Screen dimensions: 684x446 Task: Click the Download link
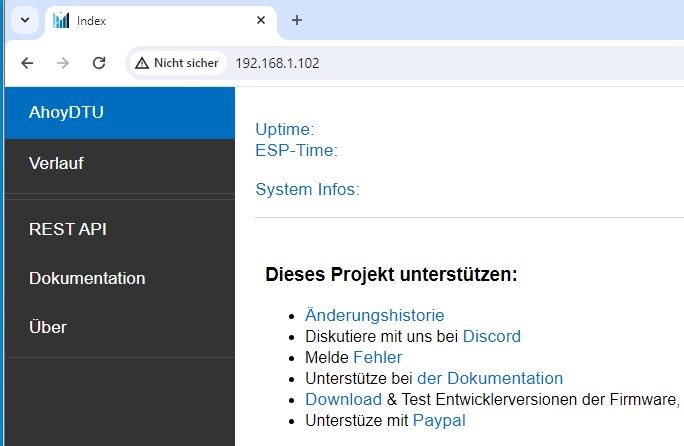[x=343, y=399]
